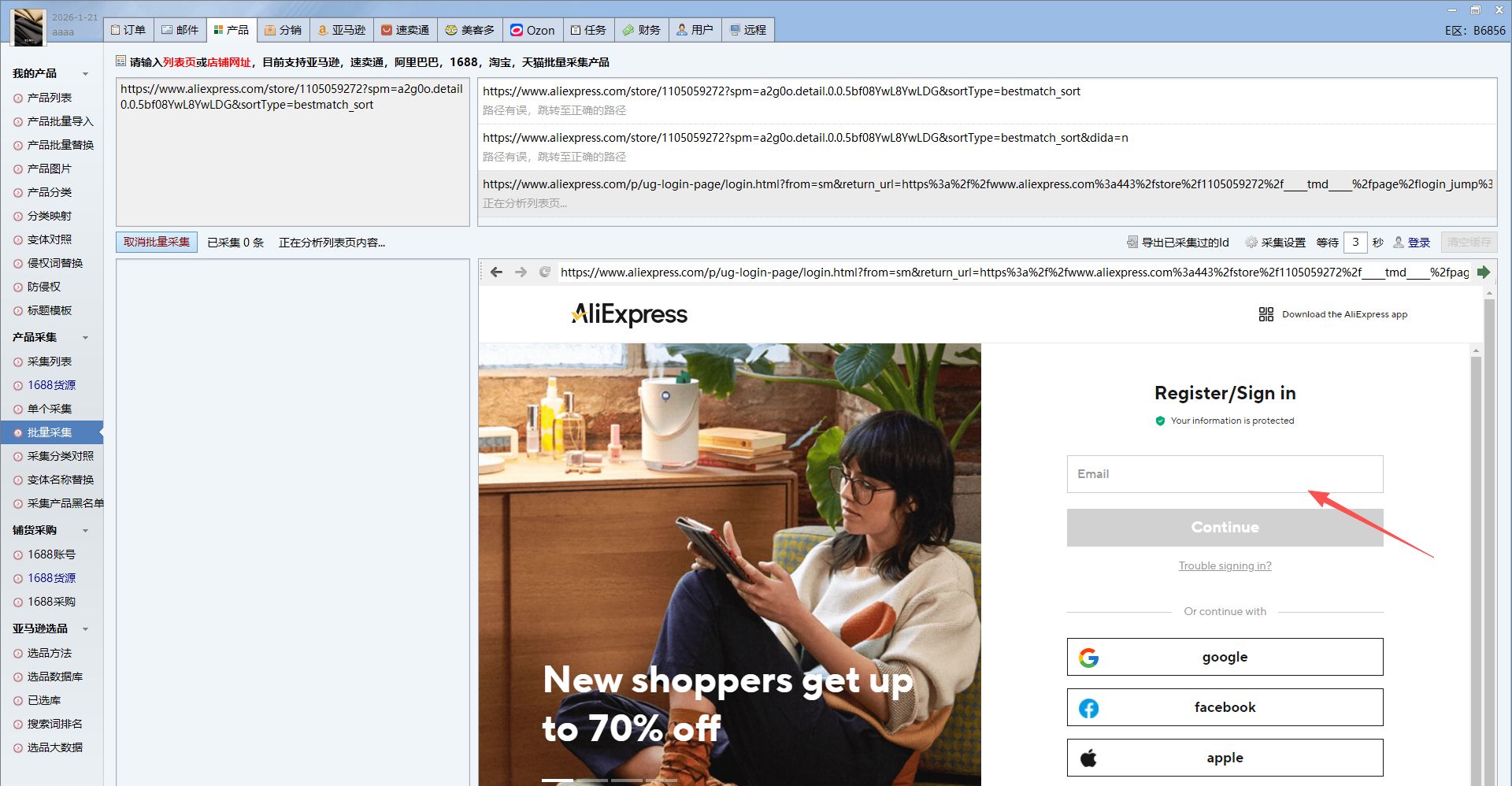Click the browser forward arrow icon
Viewport: 1512px width, 786px height.
521,273
